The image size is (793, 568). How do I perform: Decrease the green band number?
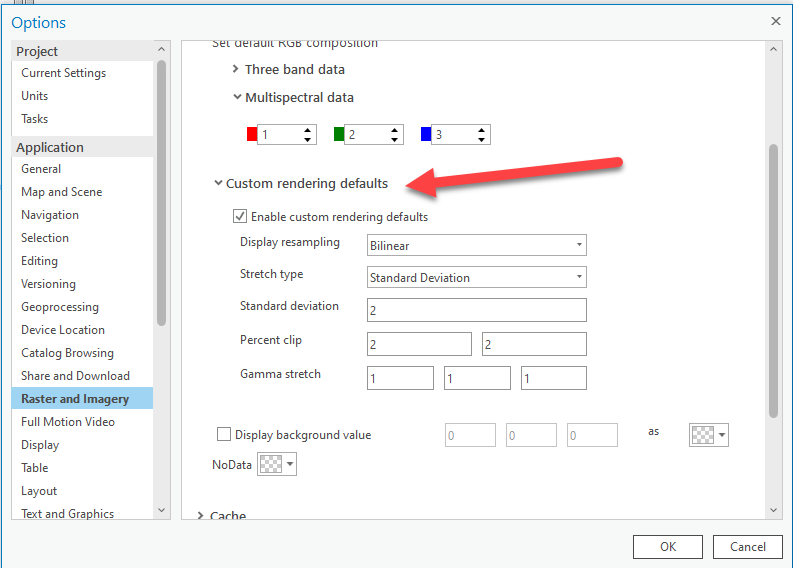tap(395, 139)
